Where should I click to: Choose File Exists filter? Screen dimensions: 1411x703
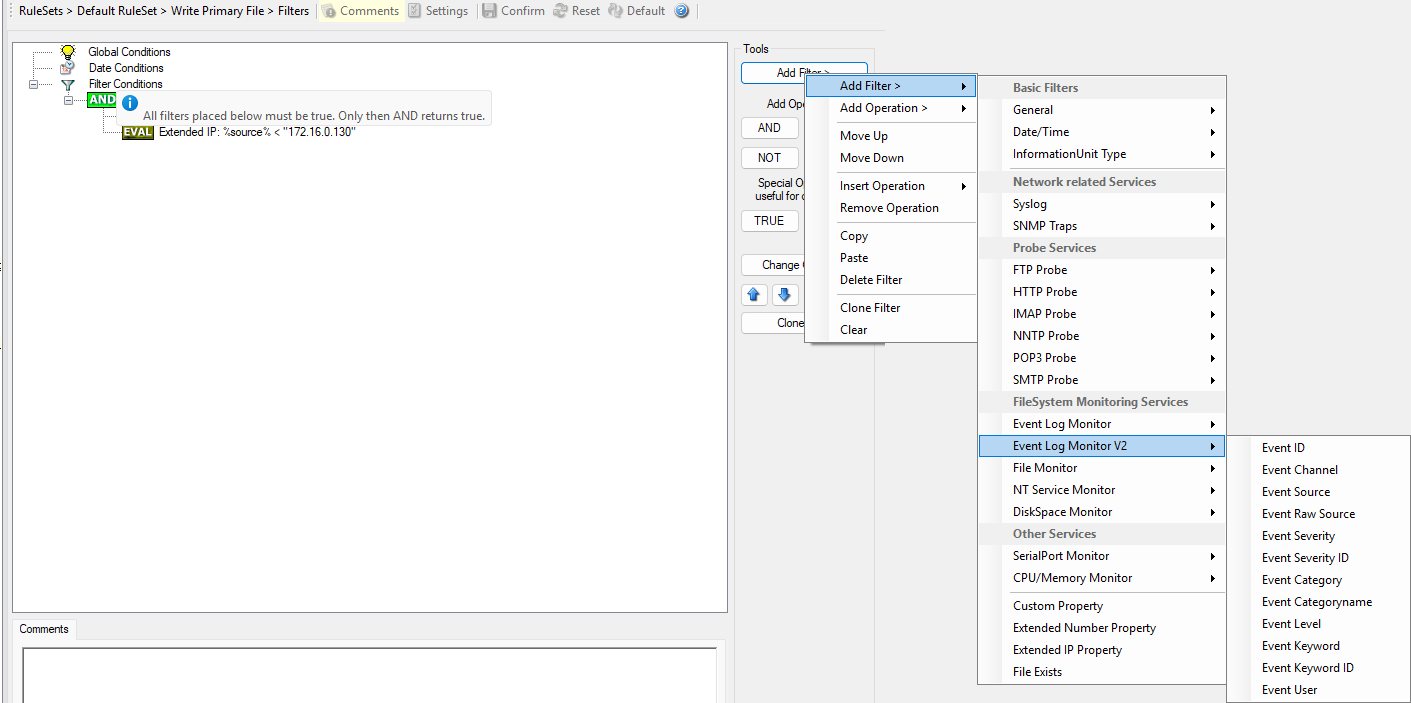1102,672
